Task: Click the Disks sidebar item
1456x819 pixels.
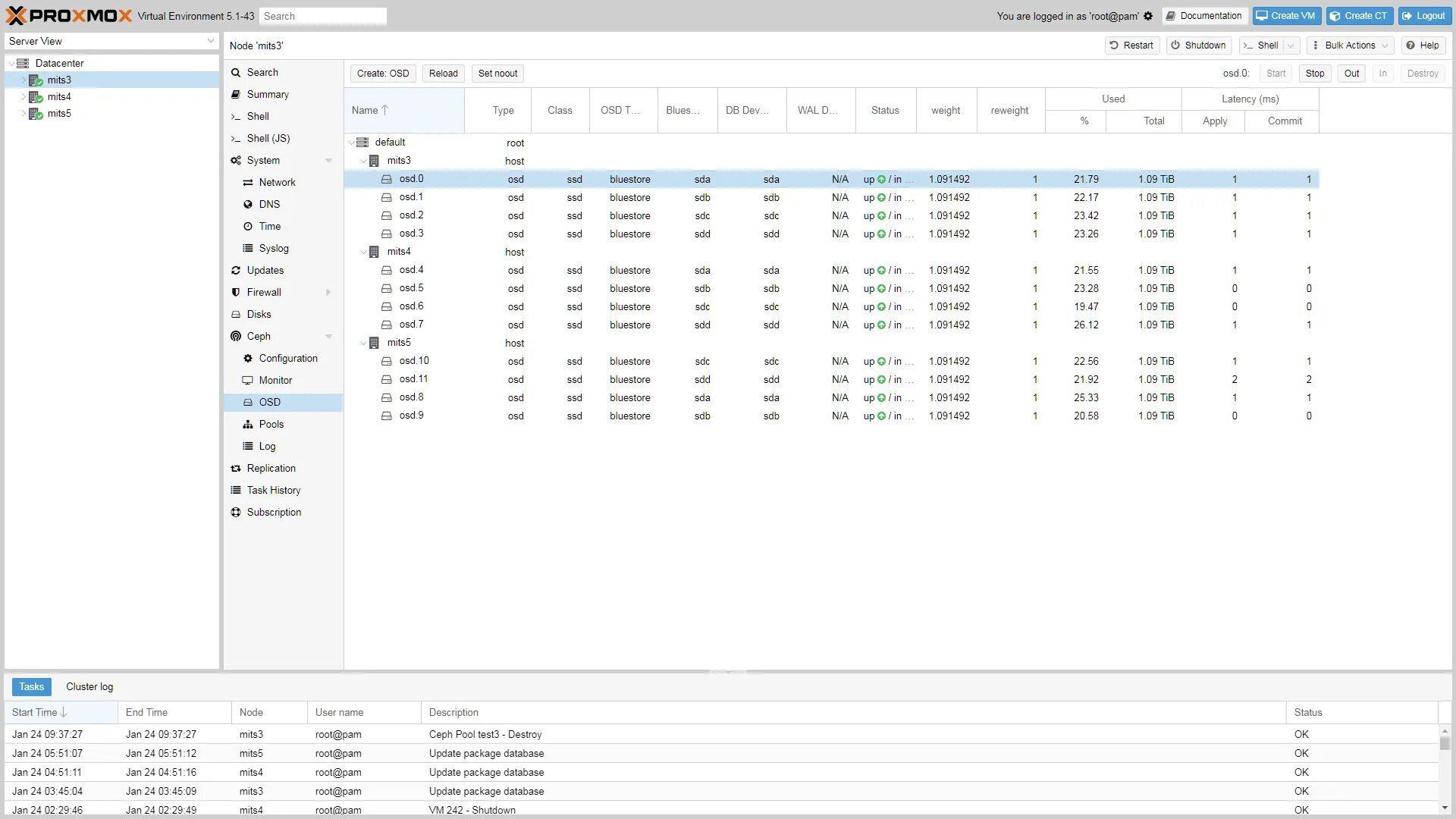Action: point(259,314)
